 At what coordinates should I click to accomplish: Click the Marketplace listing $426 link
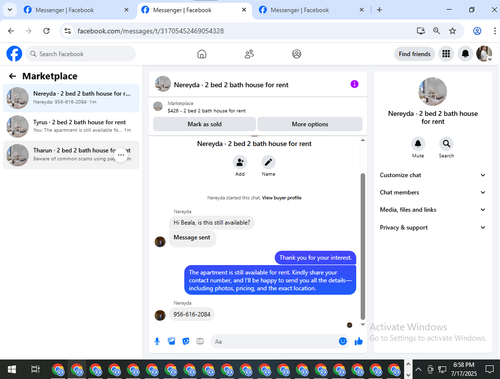click(x=207, y=111)
